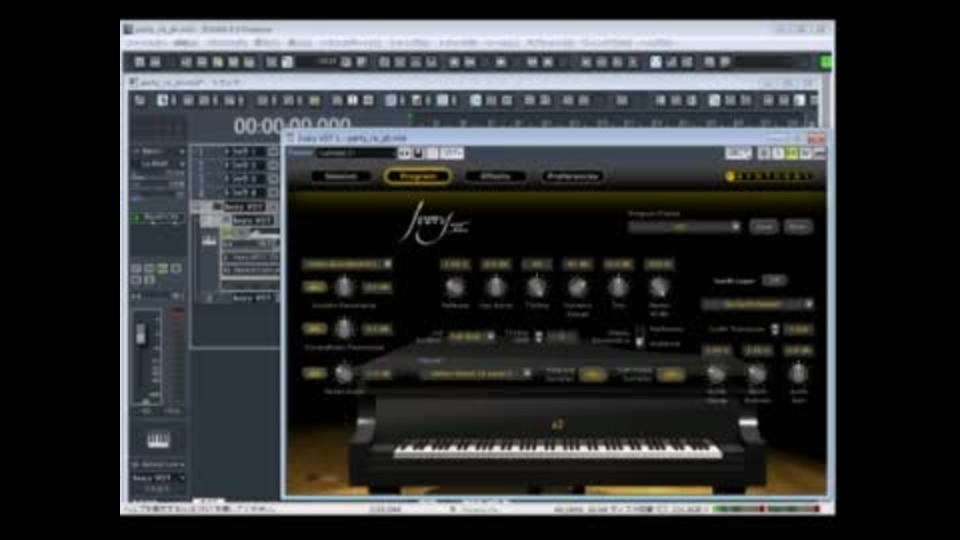This screenshot has height=540, width=960.
Task: Click the Timbre knob
Action: [x=536, y=287]
